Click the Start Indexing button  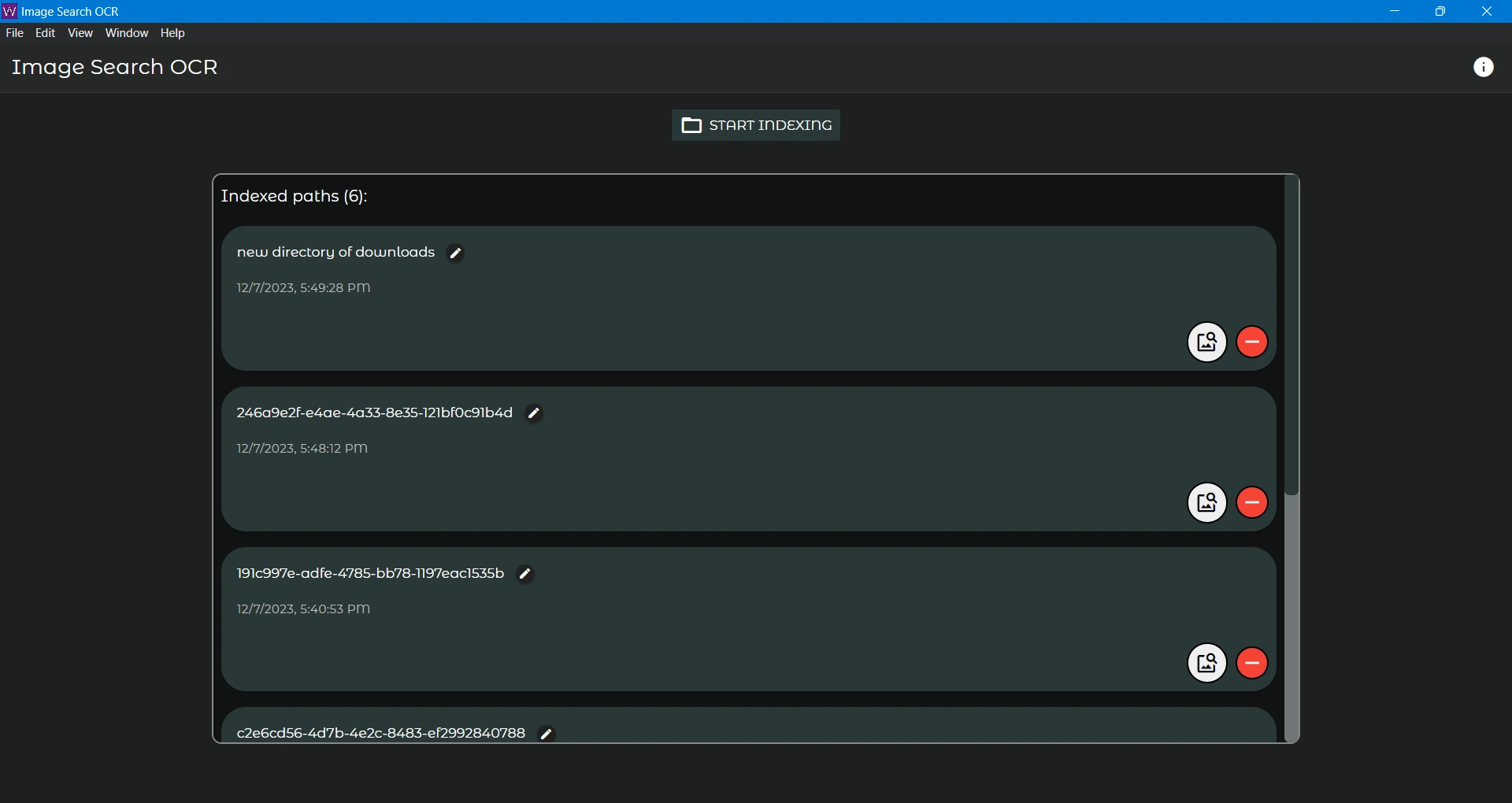[x=756, y=125]
